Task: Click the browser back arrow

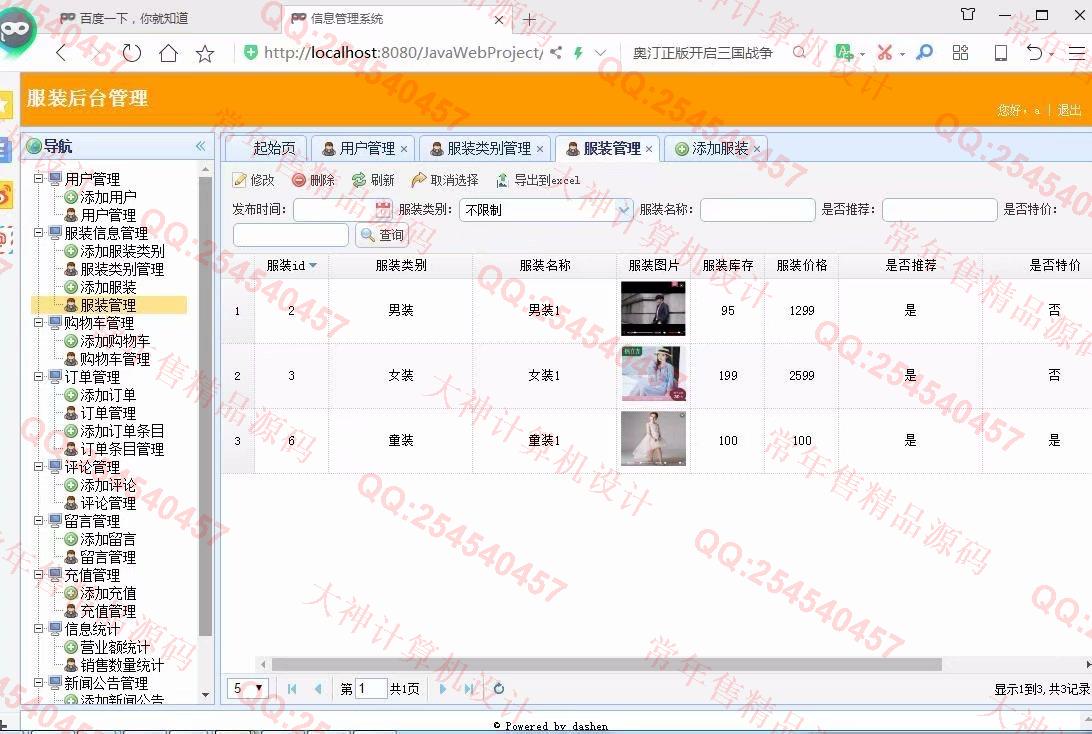Action: (61, 53)
